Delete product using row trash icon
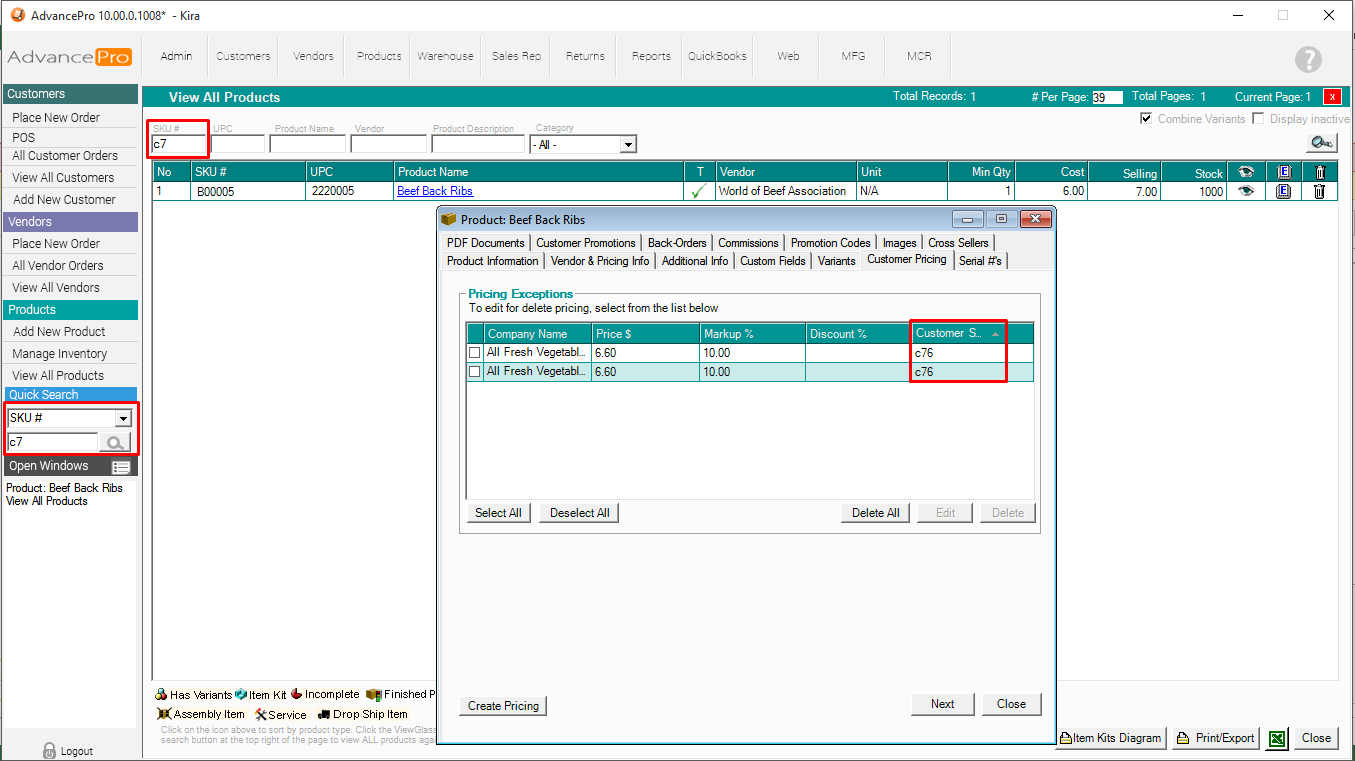The image size is (1355, 761). pyautogui.click(x=1319, y=191)
